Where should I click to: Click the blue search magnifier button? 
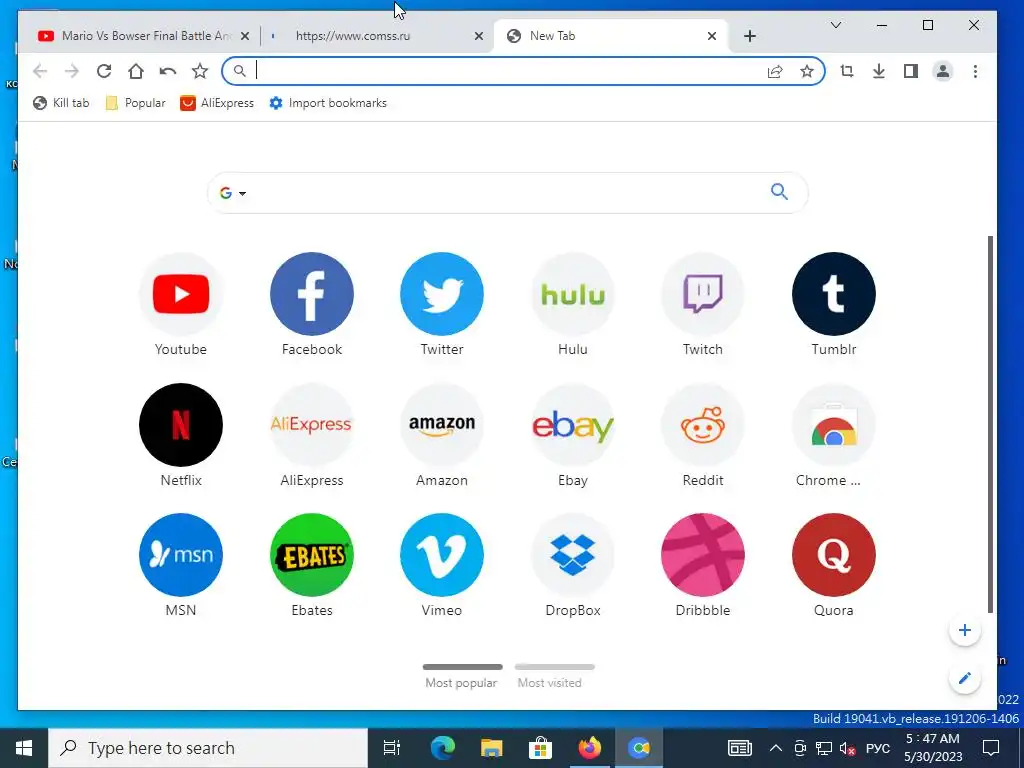pyautogui.click(x=779, y=192)
